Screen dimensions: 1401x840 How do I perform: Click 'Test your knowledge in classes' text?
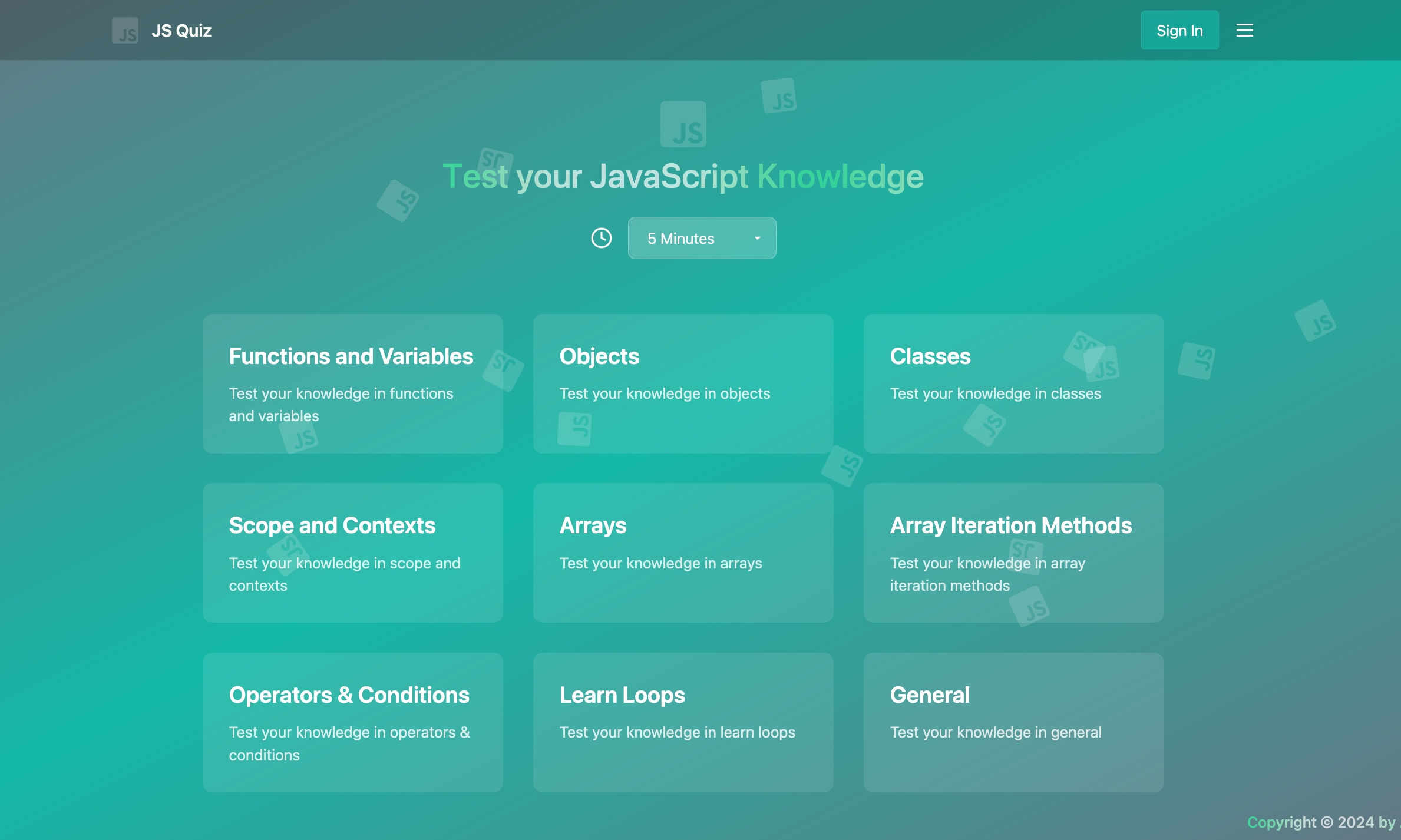995,393
